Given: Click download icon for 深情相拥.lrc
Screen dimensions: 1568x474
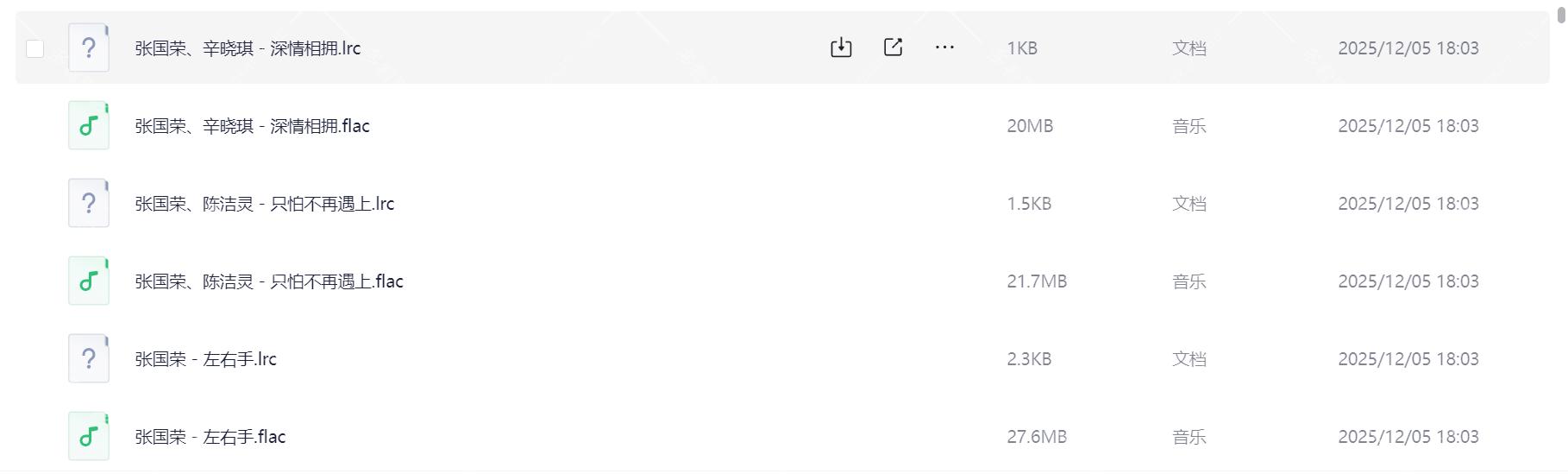Looking at the screenshot, I should coord(841,47).
